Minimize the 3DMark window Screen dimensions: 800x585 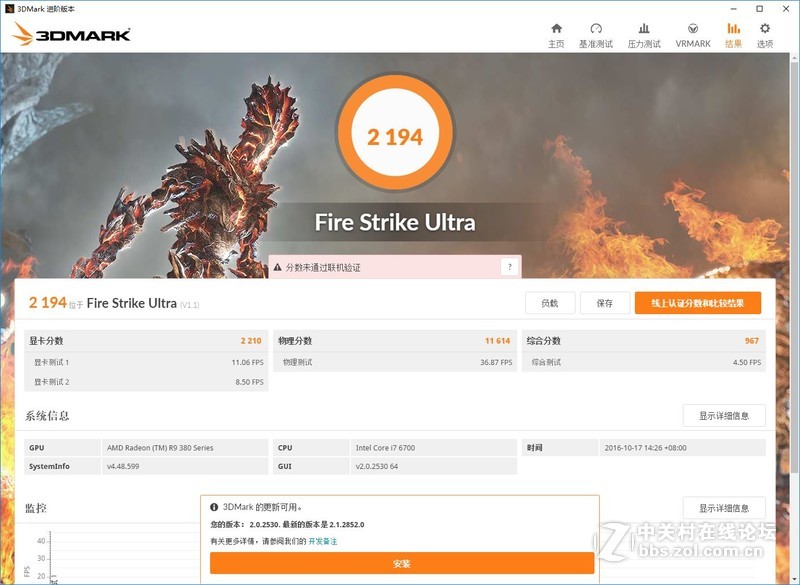[x=733, y=9]
